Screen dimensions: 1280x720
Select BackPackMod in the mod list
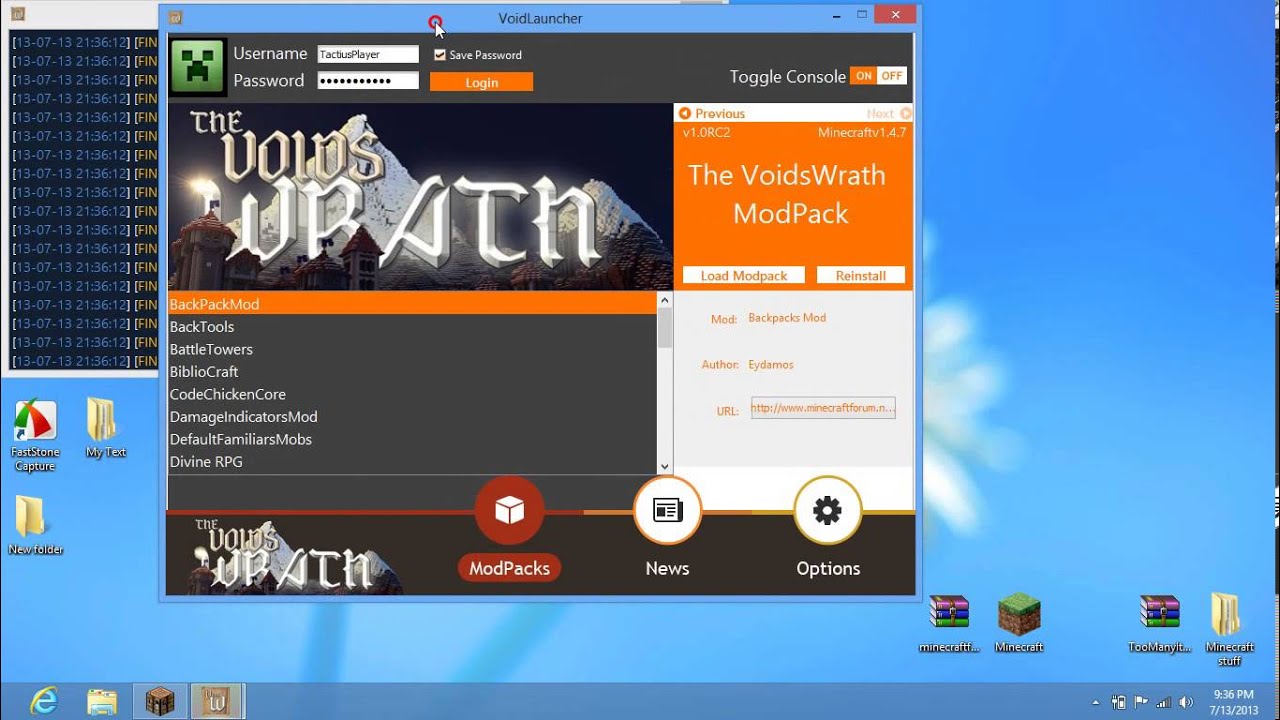[x=412, y=304]
